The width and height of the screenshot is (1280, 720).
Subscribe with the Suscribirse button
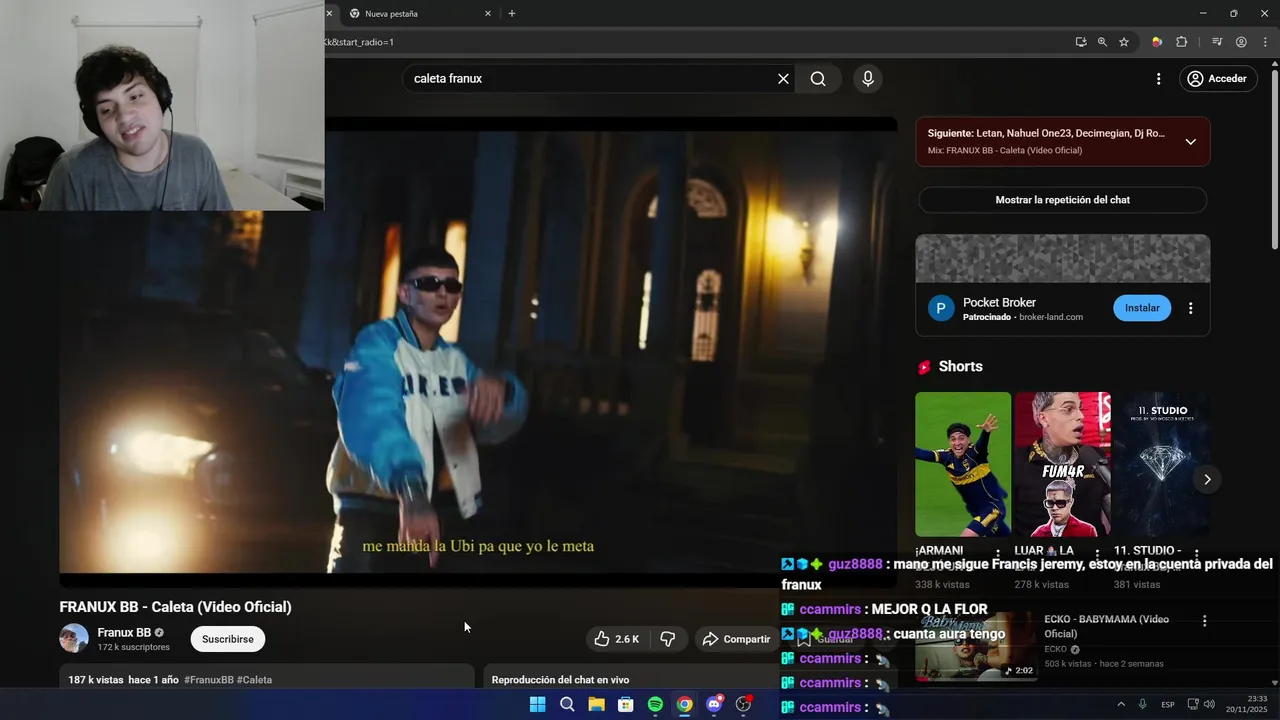tap(228, 639)
